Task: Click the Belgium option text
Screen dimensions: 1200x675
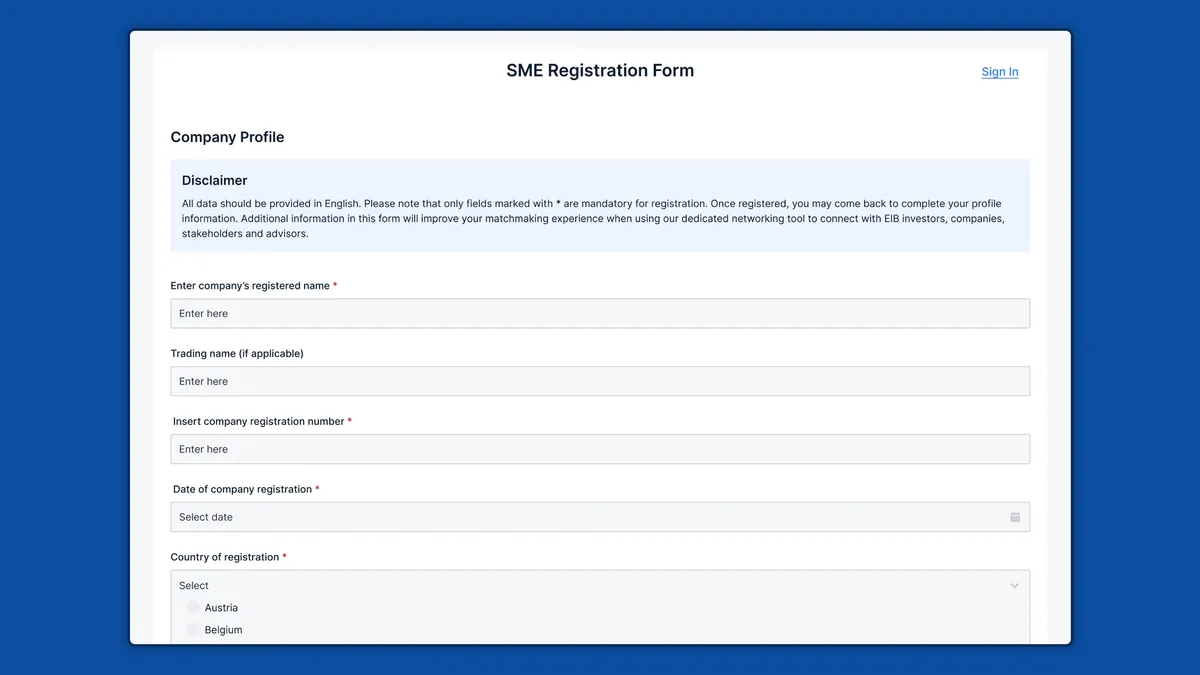Action: point(223,630)
